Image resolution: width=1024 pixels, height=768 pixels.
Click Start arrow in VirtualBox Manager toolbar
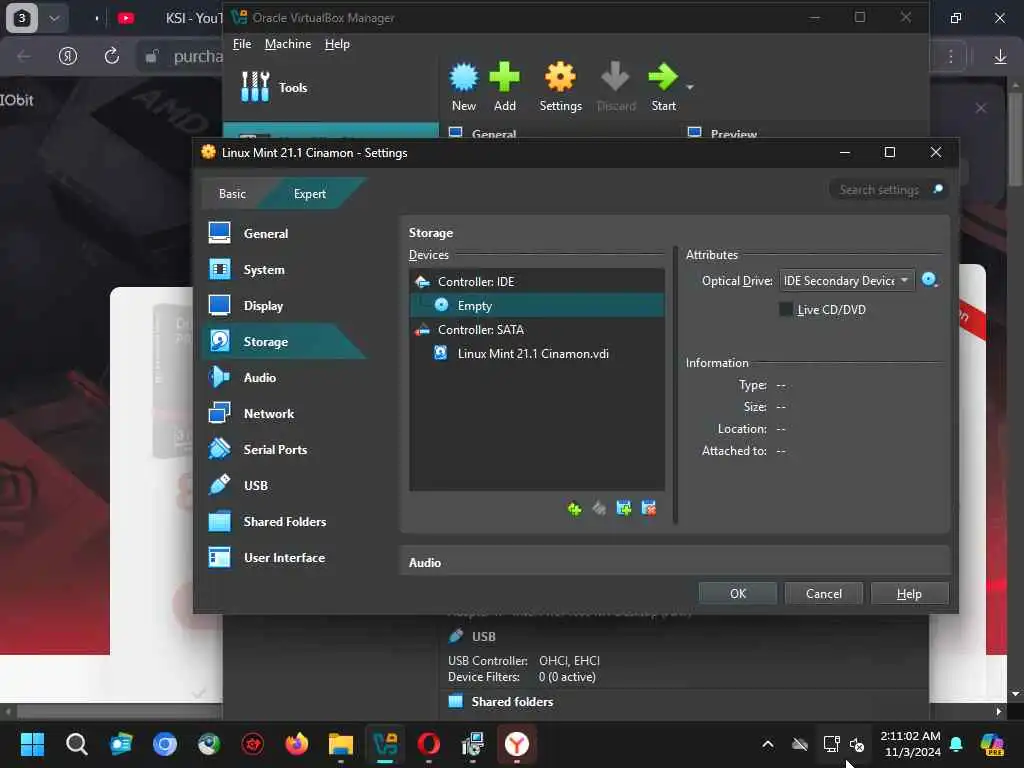(x=664, y=87)
